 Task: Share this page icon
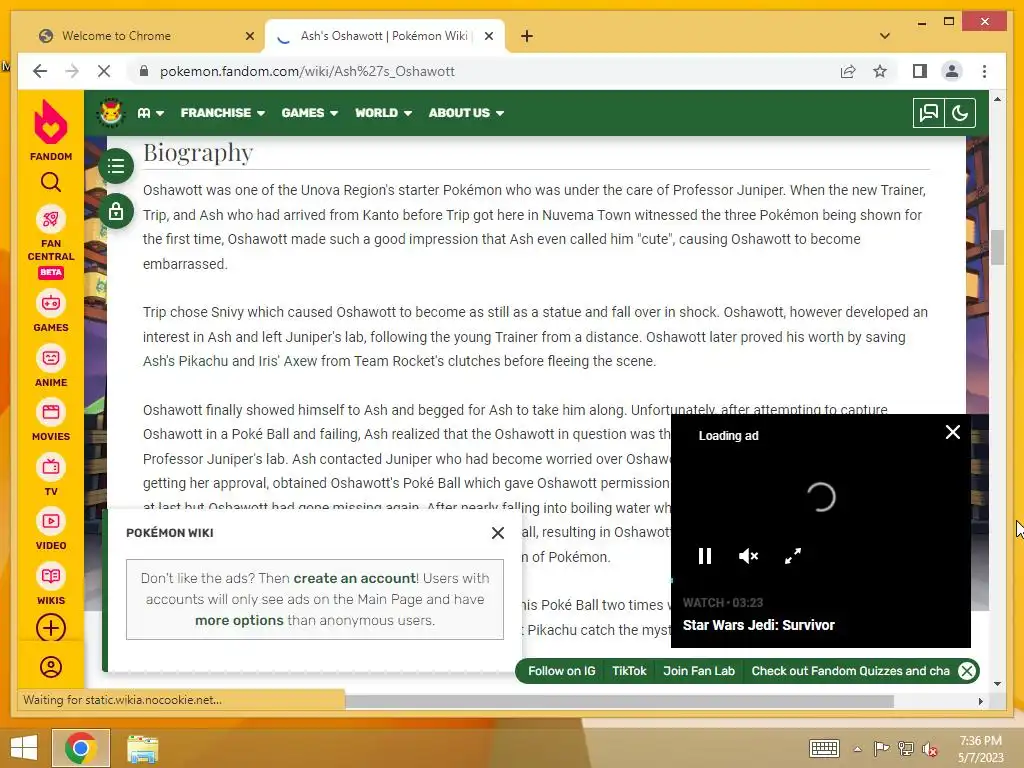(x=848, y=71)
